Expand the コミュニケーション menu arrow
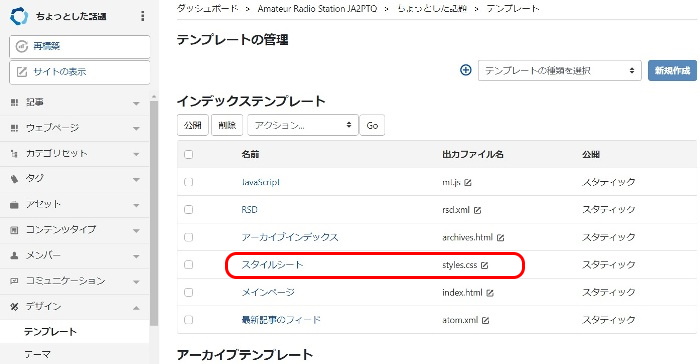Viewport: 700px width, 364px height. (x=136, y=282)
